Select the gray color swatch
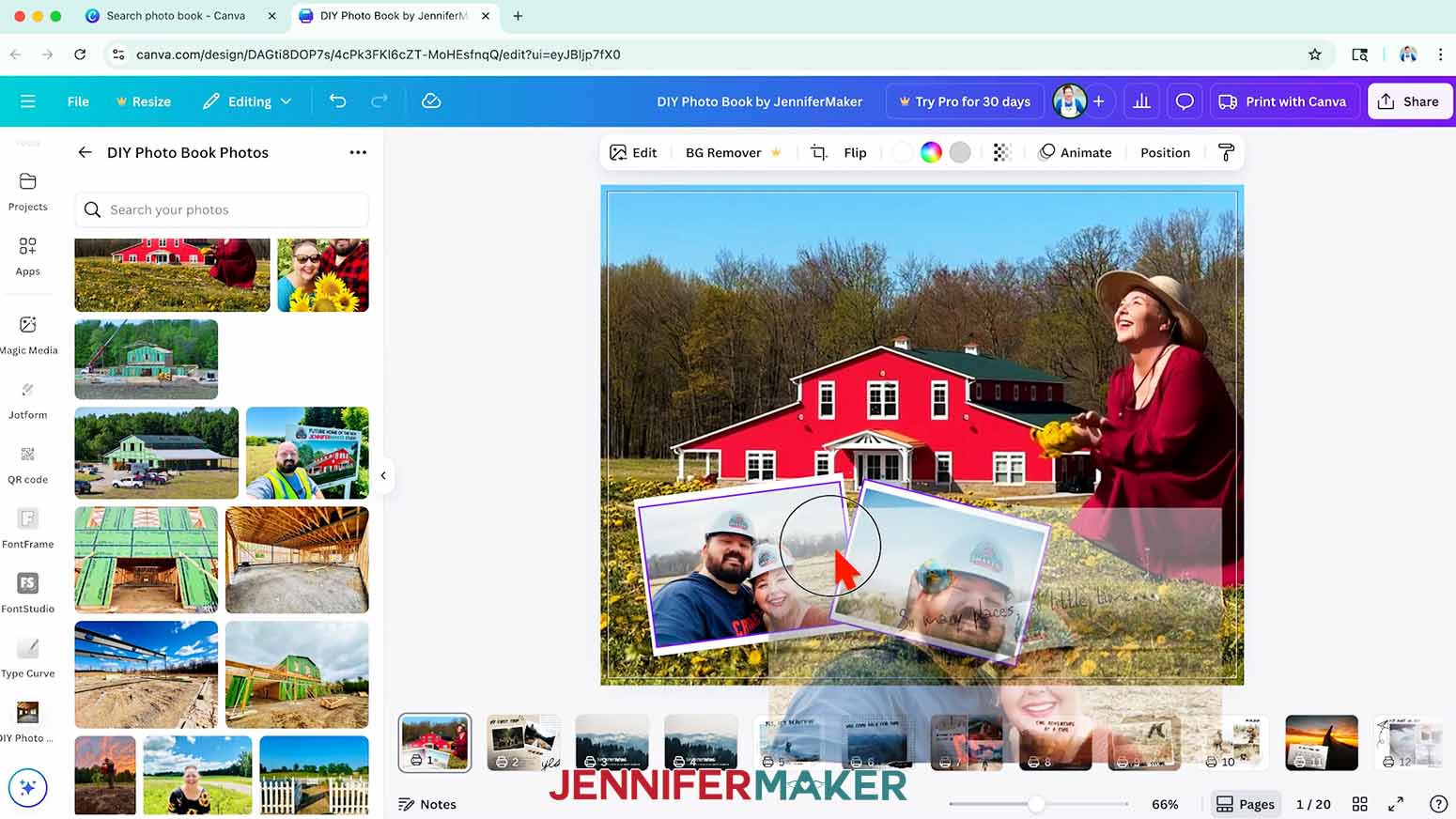The image size is (1456, 819). pyautogui.click(x=960, y=152)
